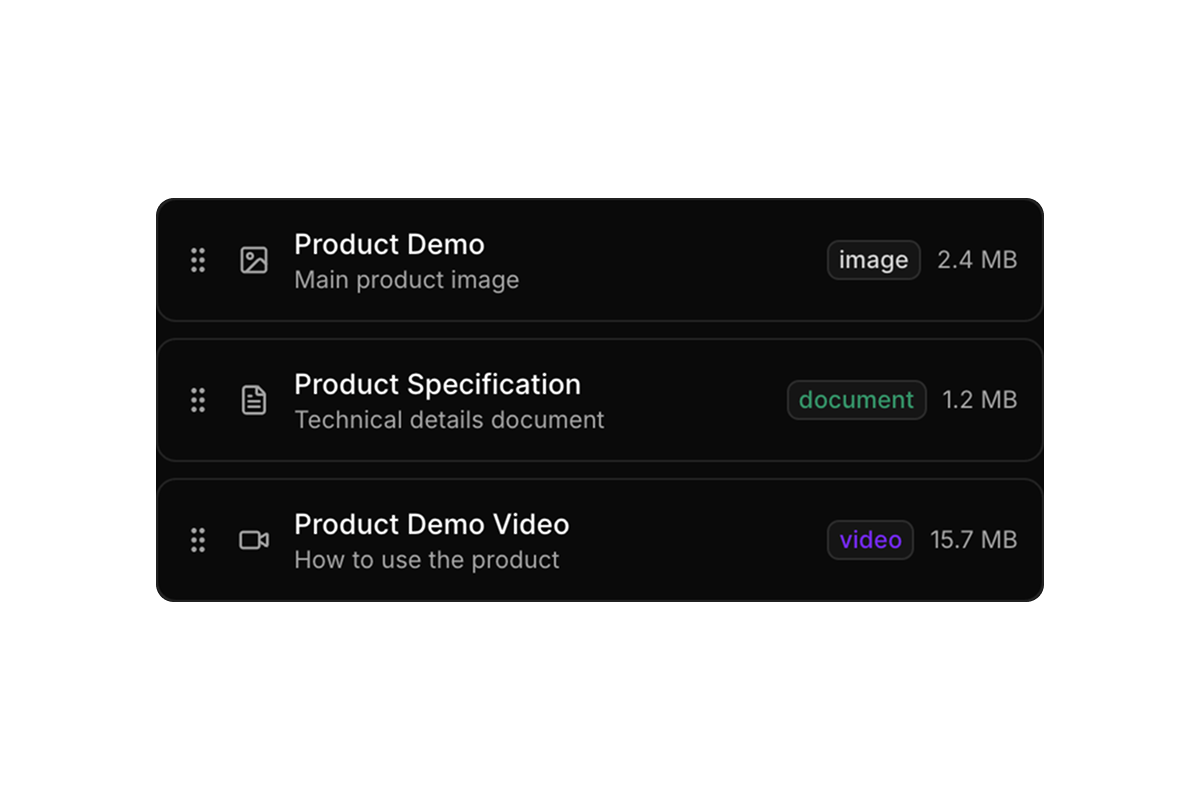Grab the drag handle for Product Demo
This screenshot has width=1200, height=800.
coord(198,260)
